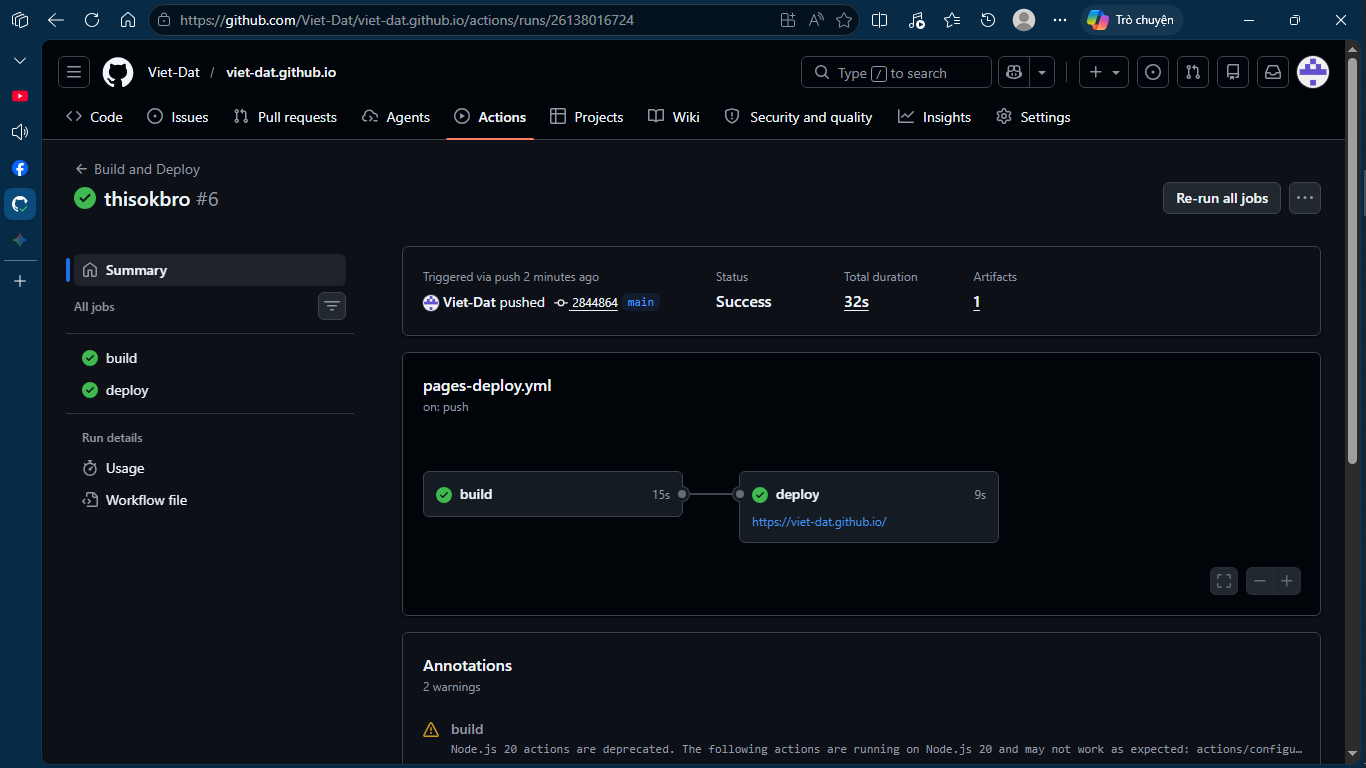
Task: Open the build job in sidebar
Action: pyautogui.click(x=210, y=358)
